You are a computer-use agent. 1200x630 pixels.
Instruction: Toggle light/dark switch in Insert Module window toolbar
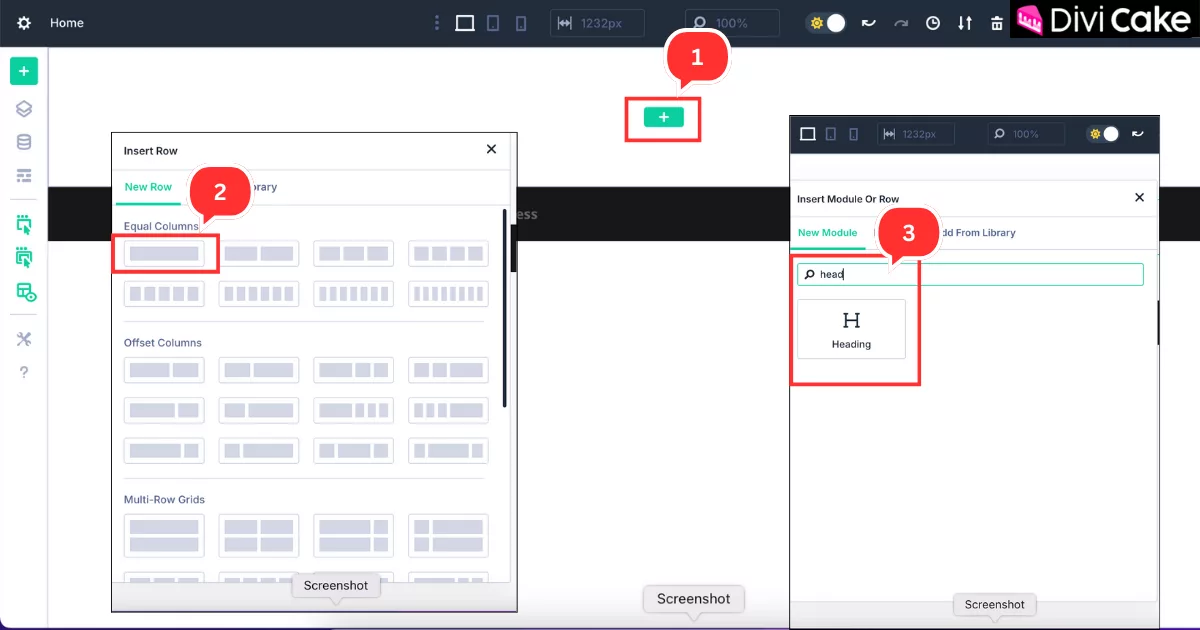[x=1104, y=134]
